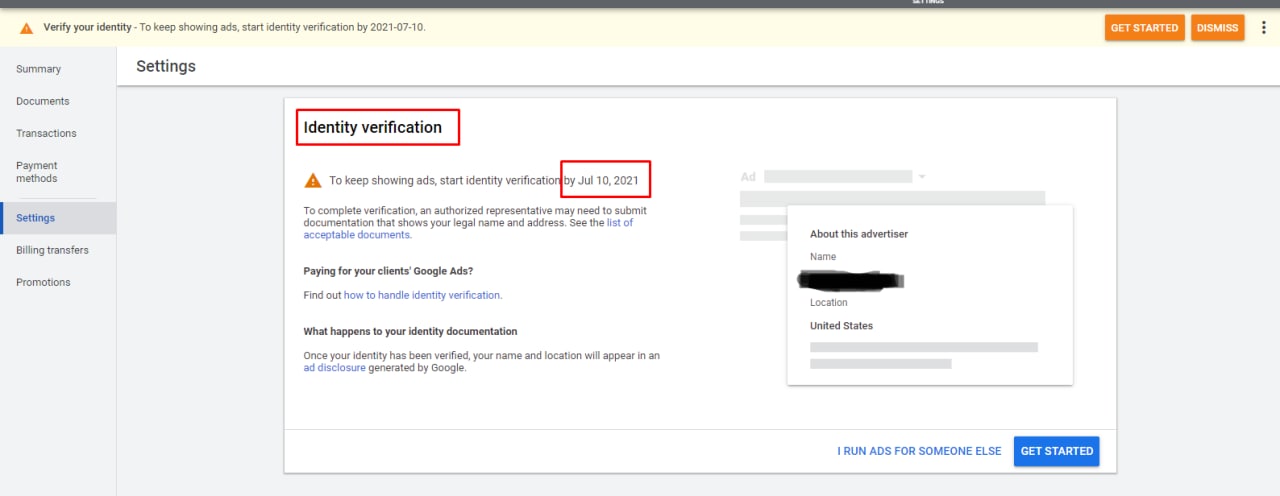Screen dimensions: 1280x496
Task: Click 'Paying for your clients' Google Ads?' heading
Action: (388, 271)
